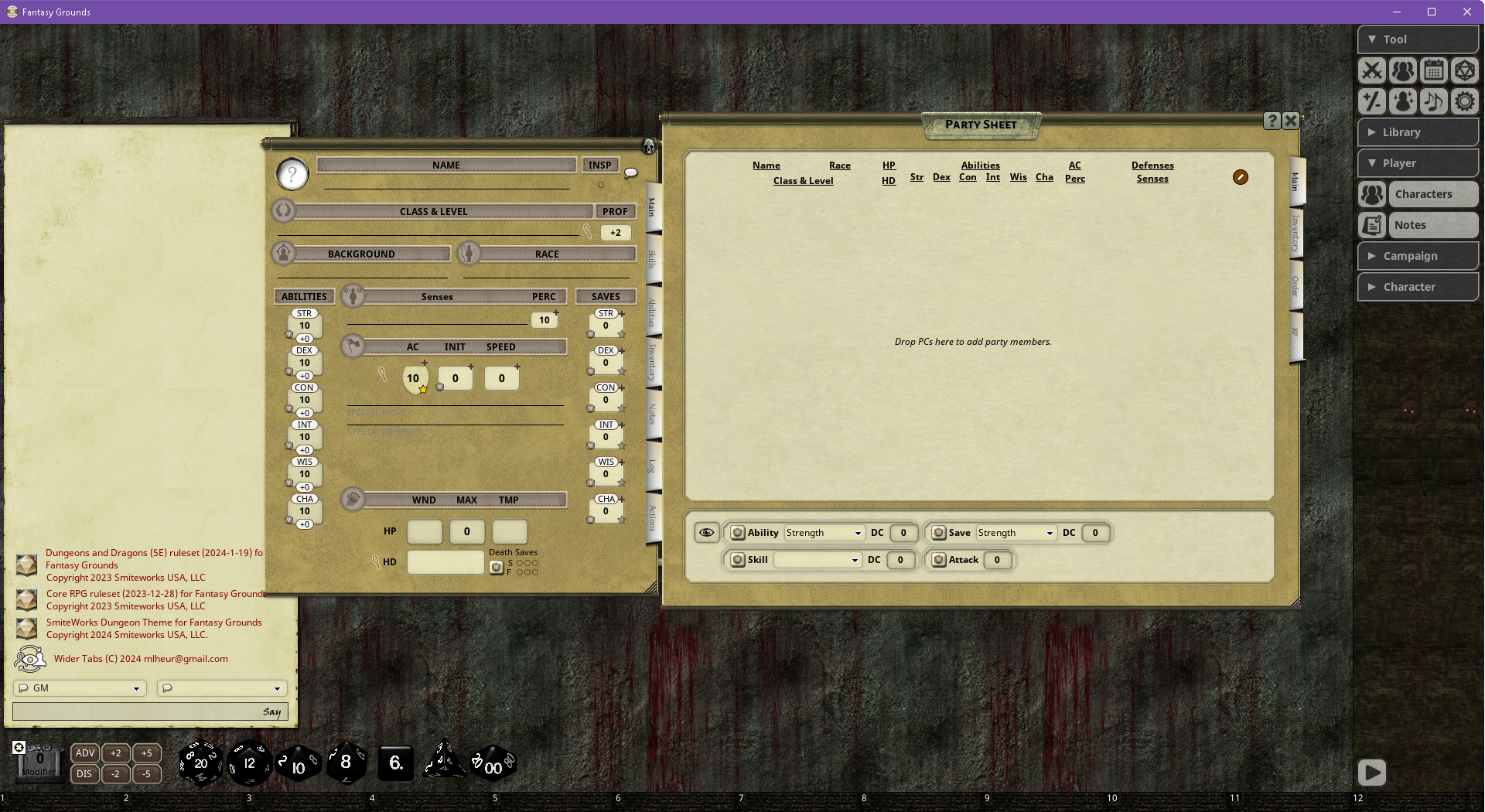The width and height of the screenshot is (1485, 812).
Task: Pick the d8 die
Action: click(346, 763)
